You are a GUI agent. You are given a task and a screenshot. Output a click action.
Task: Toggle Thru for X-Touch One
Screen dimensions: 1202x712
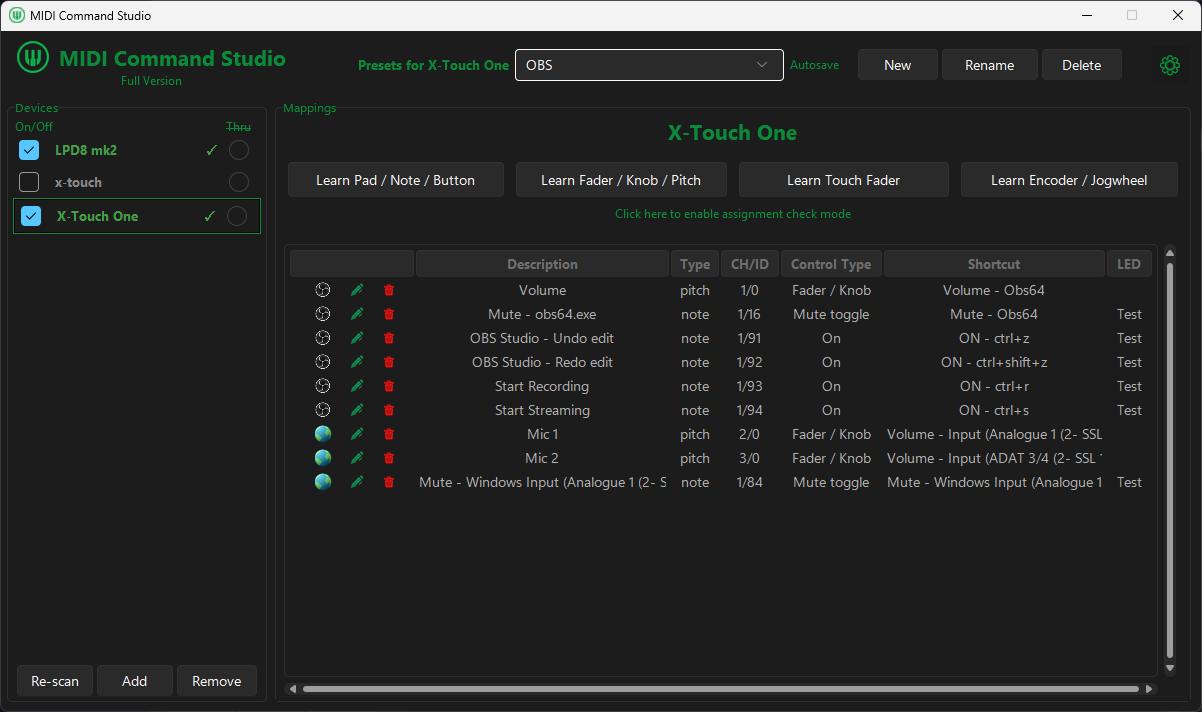[237, 216]
